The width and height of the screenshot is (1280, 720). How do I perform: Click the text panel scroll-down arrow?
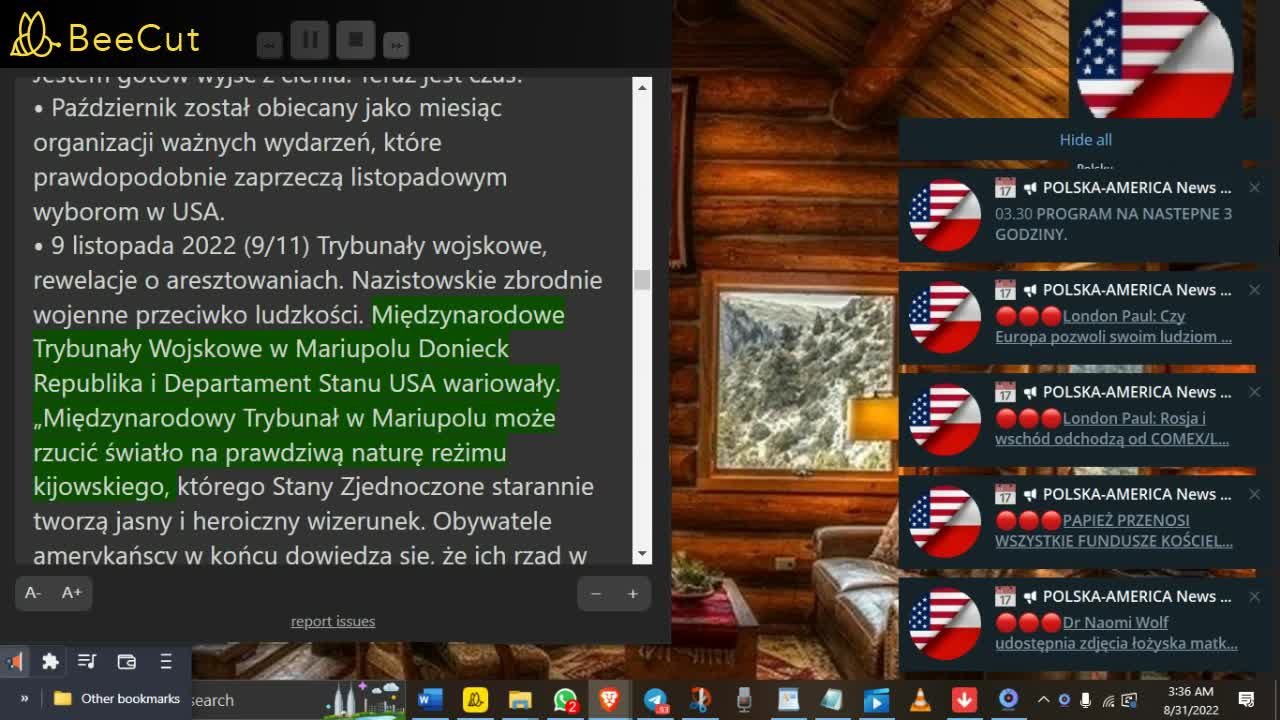pos(642,552)
